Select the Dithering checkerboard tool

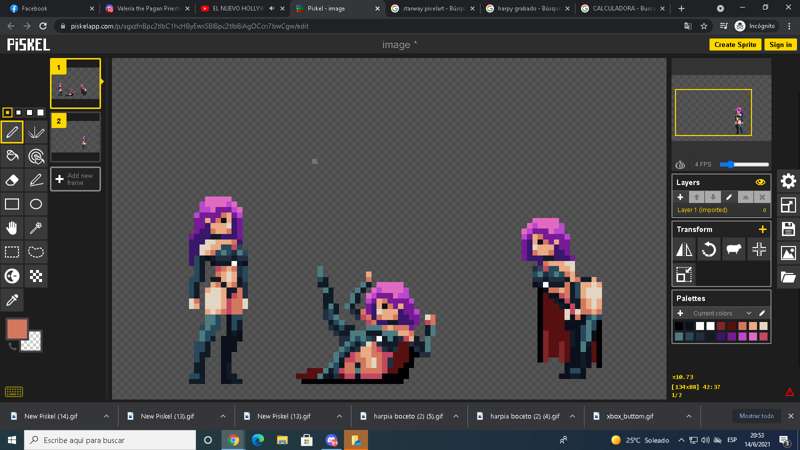point(36,276)
